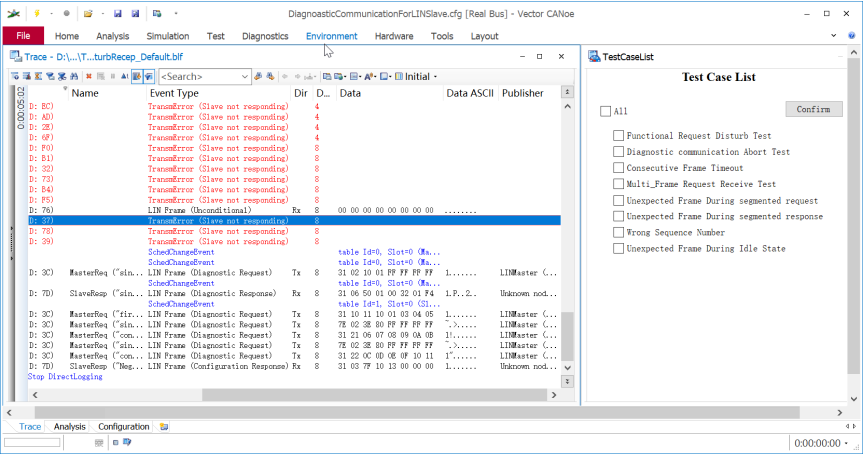Click the pause icon in Trace toolbar

pyautogui.click(x=113, y=77)
